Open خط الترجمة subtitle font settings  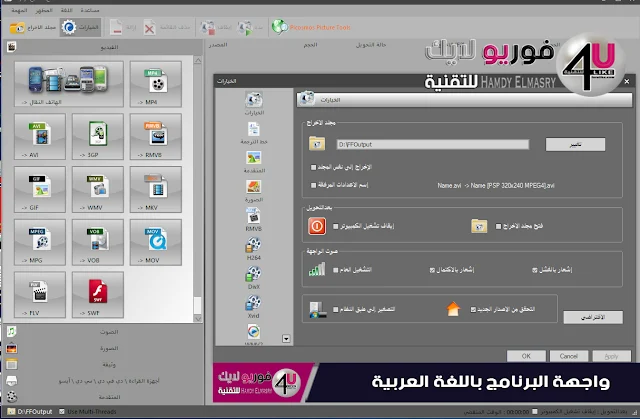[254, 133]
